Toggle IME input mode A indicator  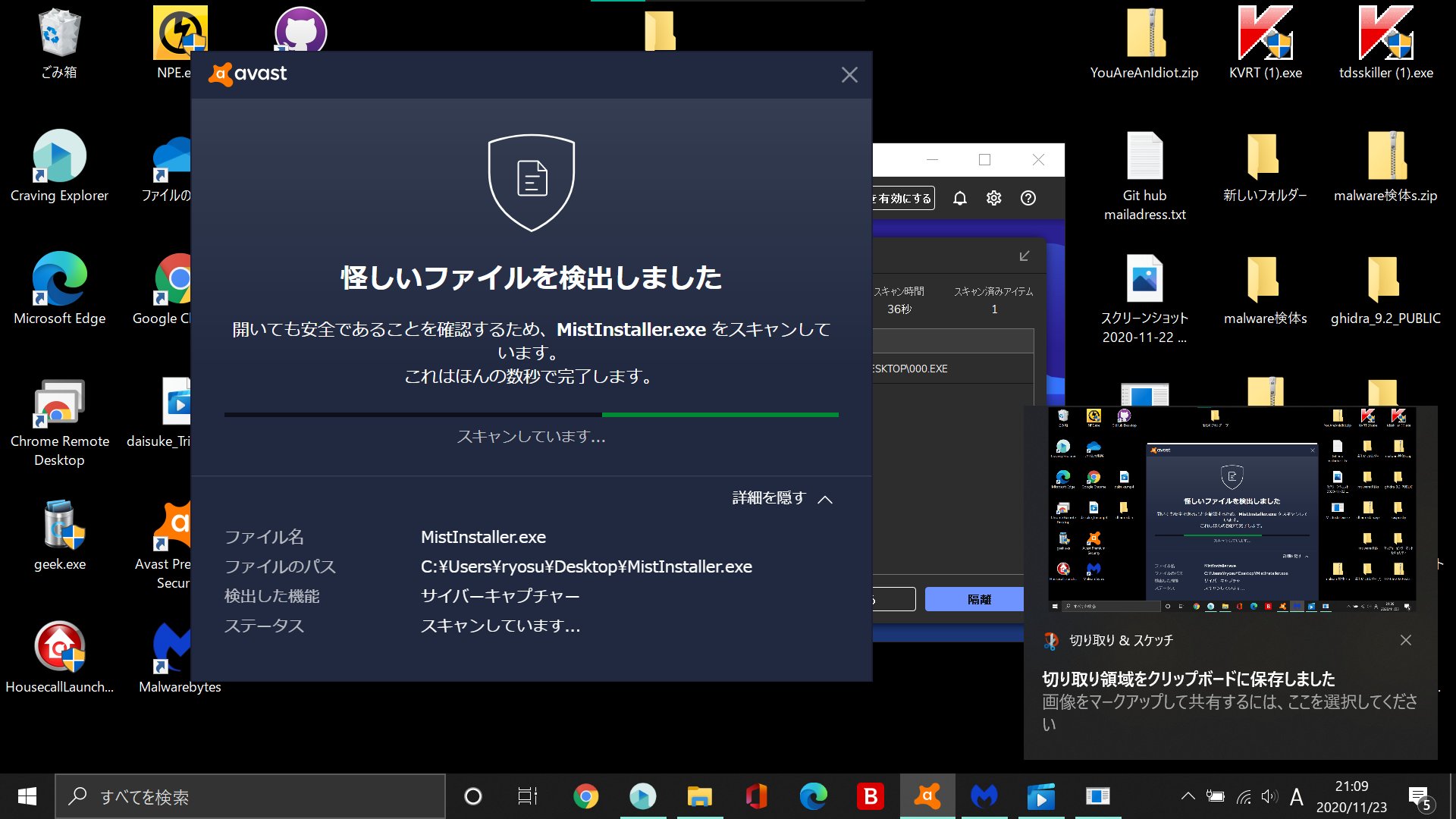[1297, 796]
